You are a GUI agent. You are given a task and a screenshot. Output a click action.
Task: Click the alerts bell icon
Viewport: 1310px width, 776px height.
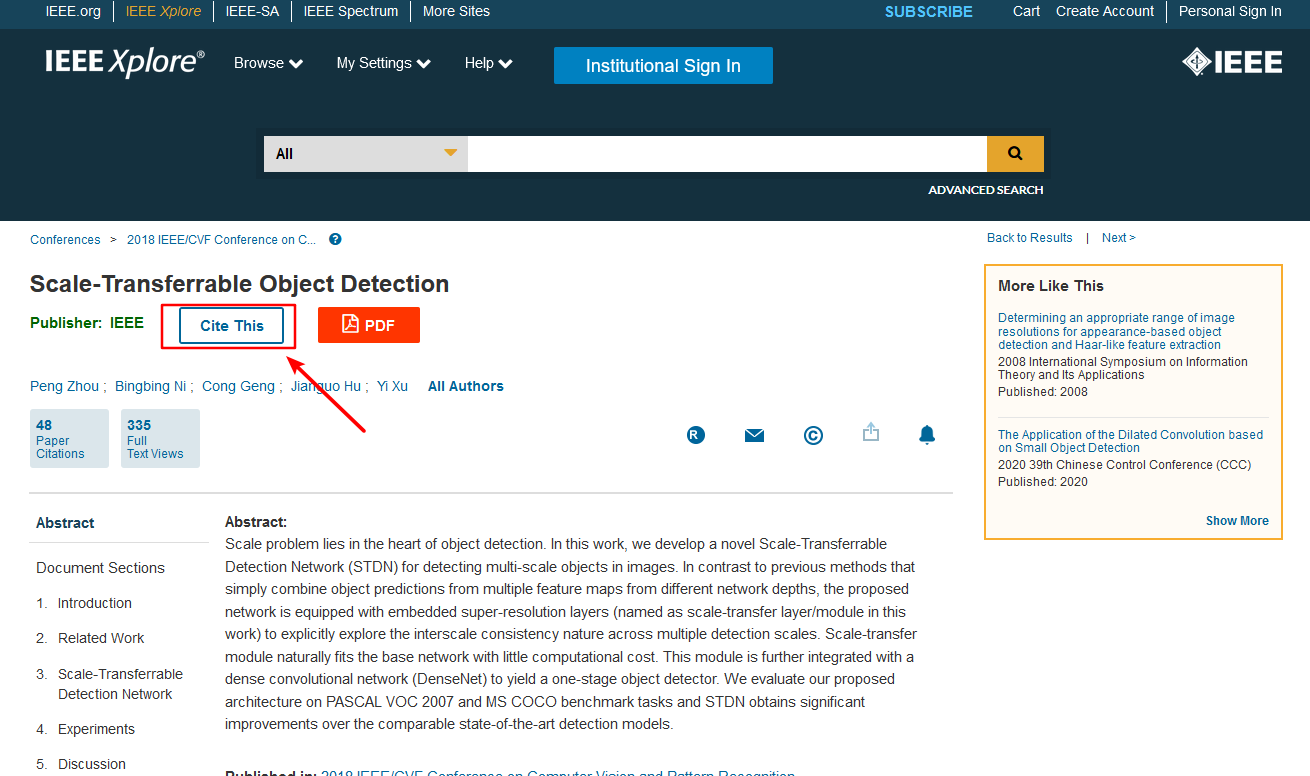pyautogui.click(x=927, y=434)
